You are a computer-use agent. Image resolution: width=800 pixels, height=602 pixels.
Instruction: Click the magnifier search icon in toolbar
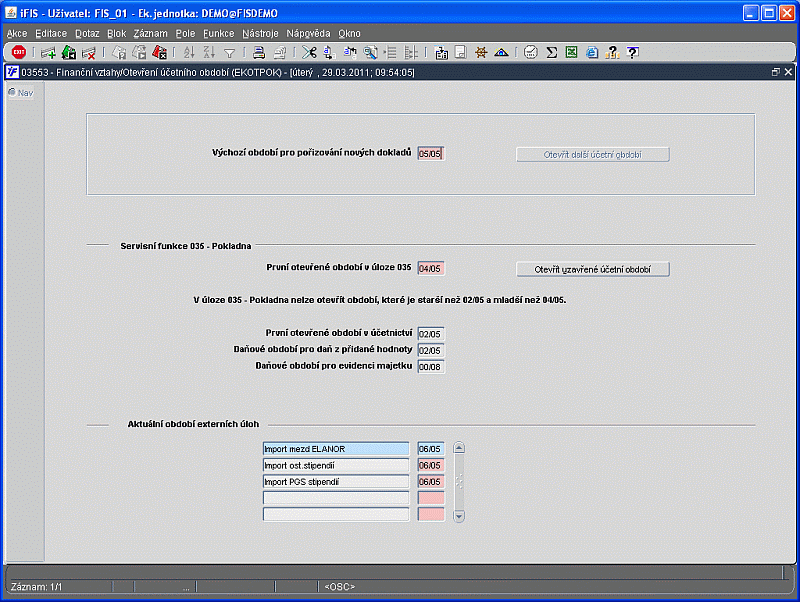pyautogui.click(x=370, y=52)
